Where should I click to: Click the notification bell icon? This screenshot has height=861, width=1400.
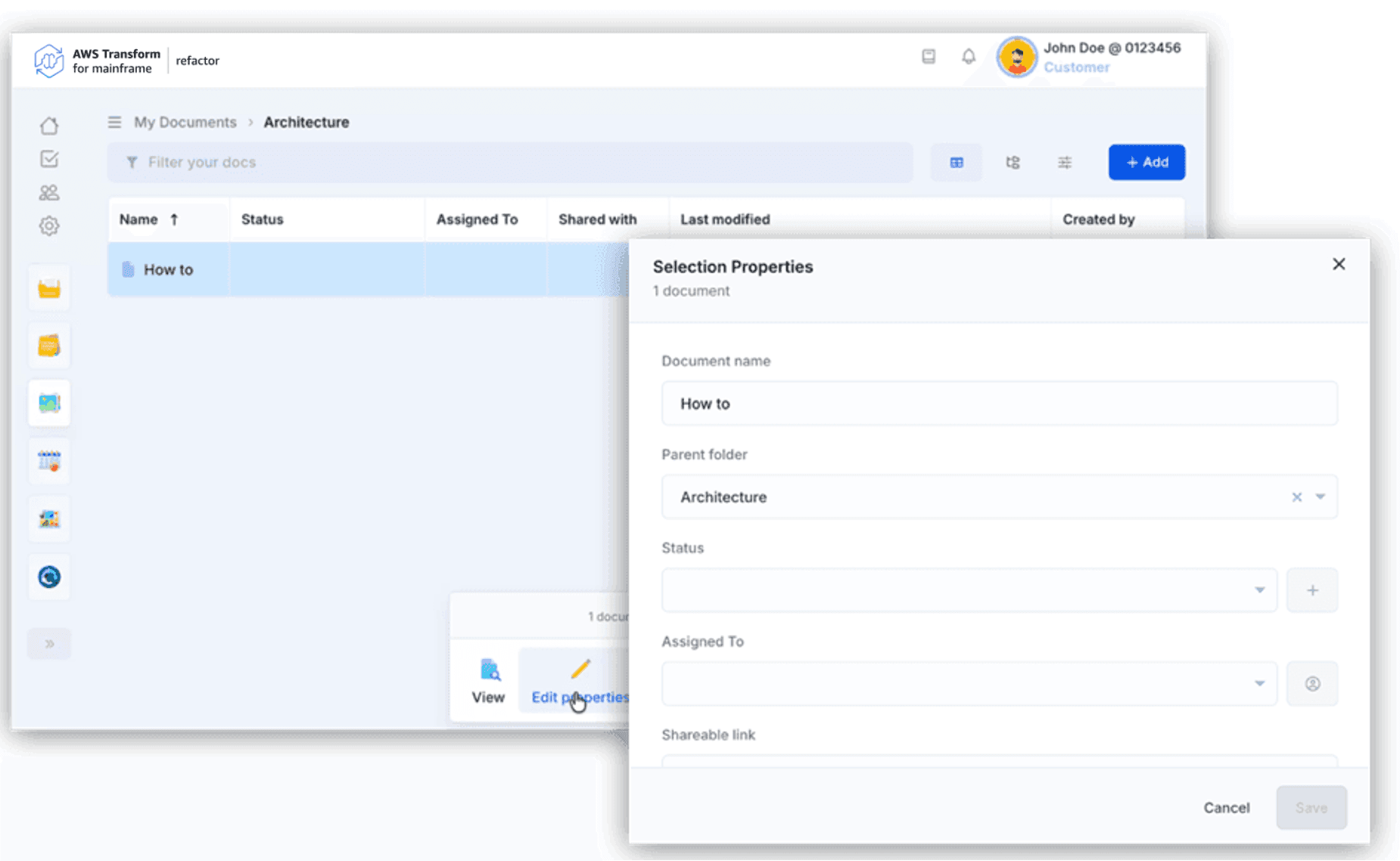click(968, 57)
